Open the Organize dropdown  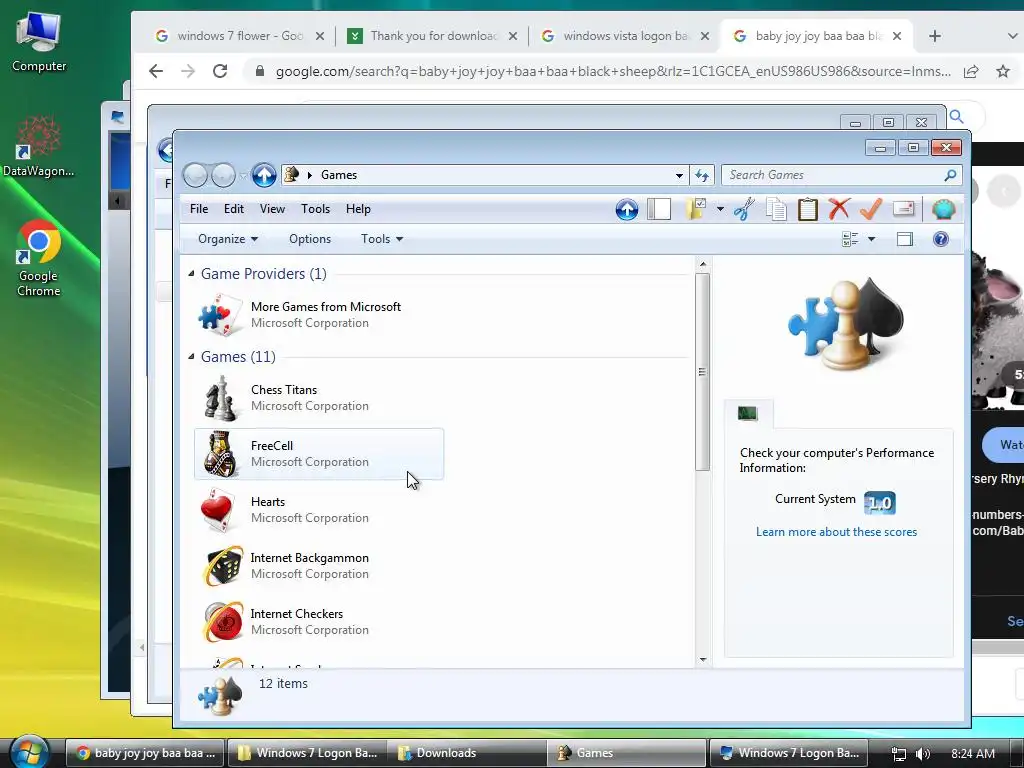(x=228, y=239)
